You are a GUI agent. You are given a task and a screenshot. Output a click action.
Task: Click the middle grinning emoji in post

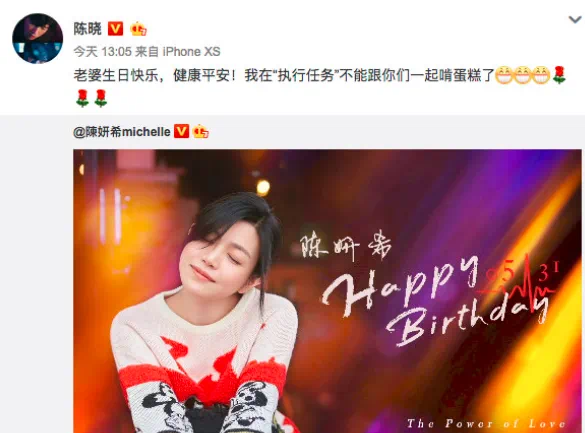point(522,75)
